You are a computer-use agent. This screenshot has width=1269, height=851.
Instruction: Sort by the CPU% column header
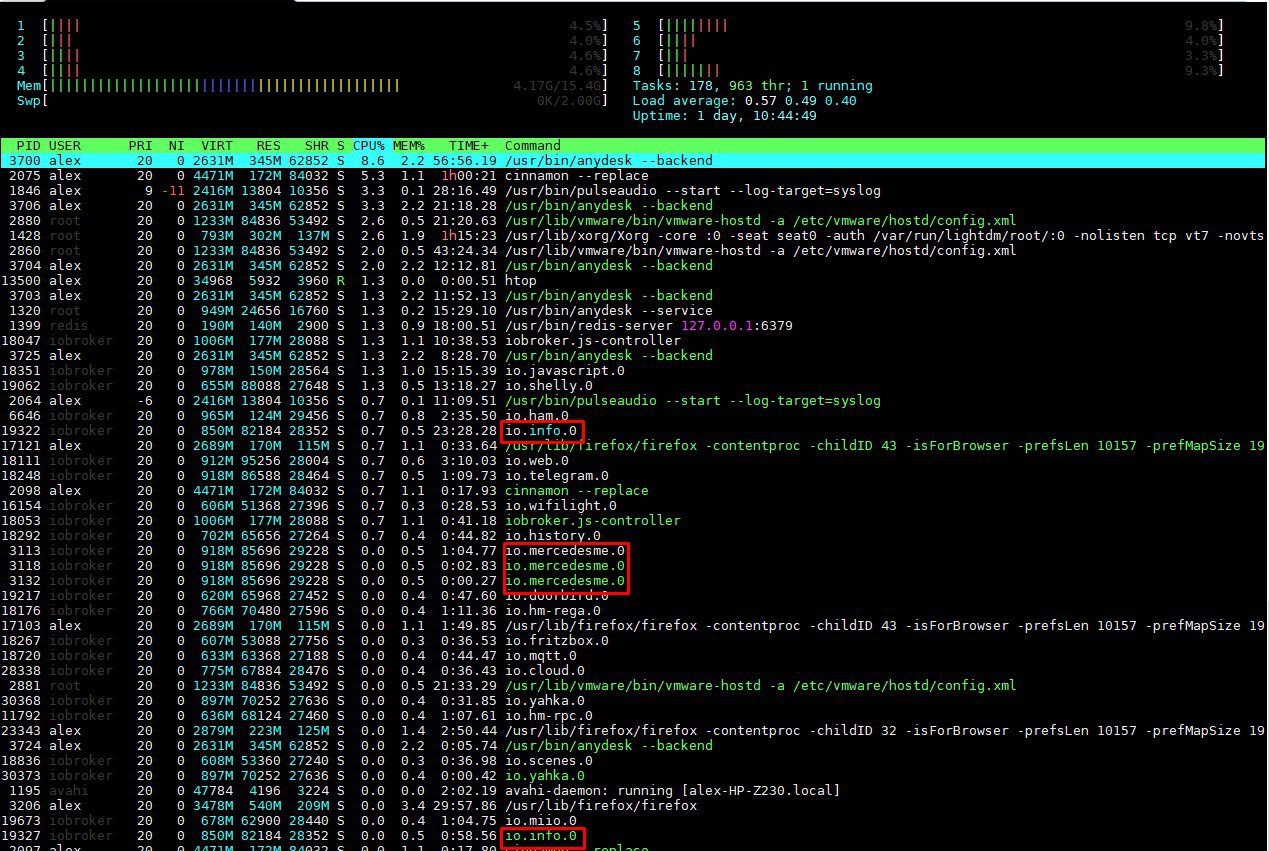pos(368,145)
